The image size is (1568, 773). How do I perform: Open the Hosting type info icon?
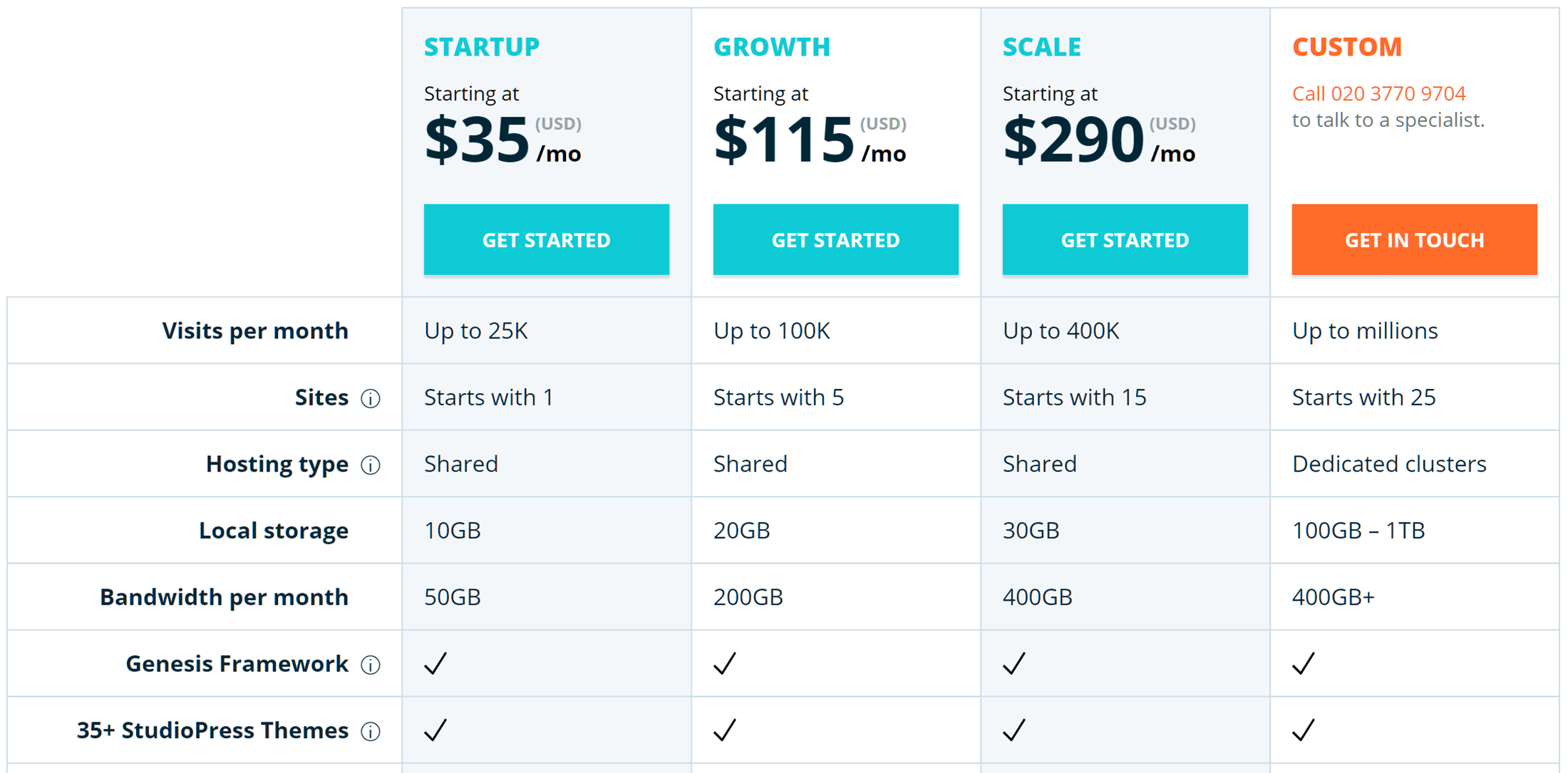(x=370, y=465)
